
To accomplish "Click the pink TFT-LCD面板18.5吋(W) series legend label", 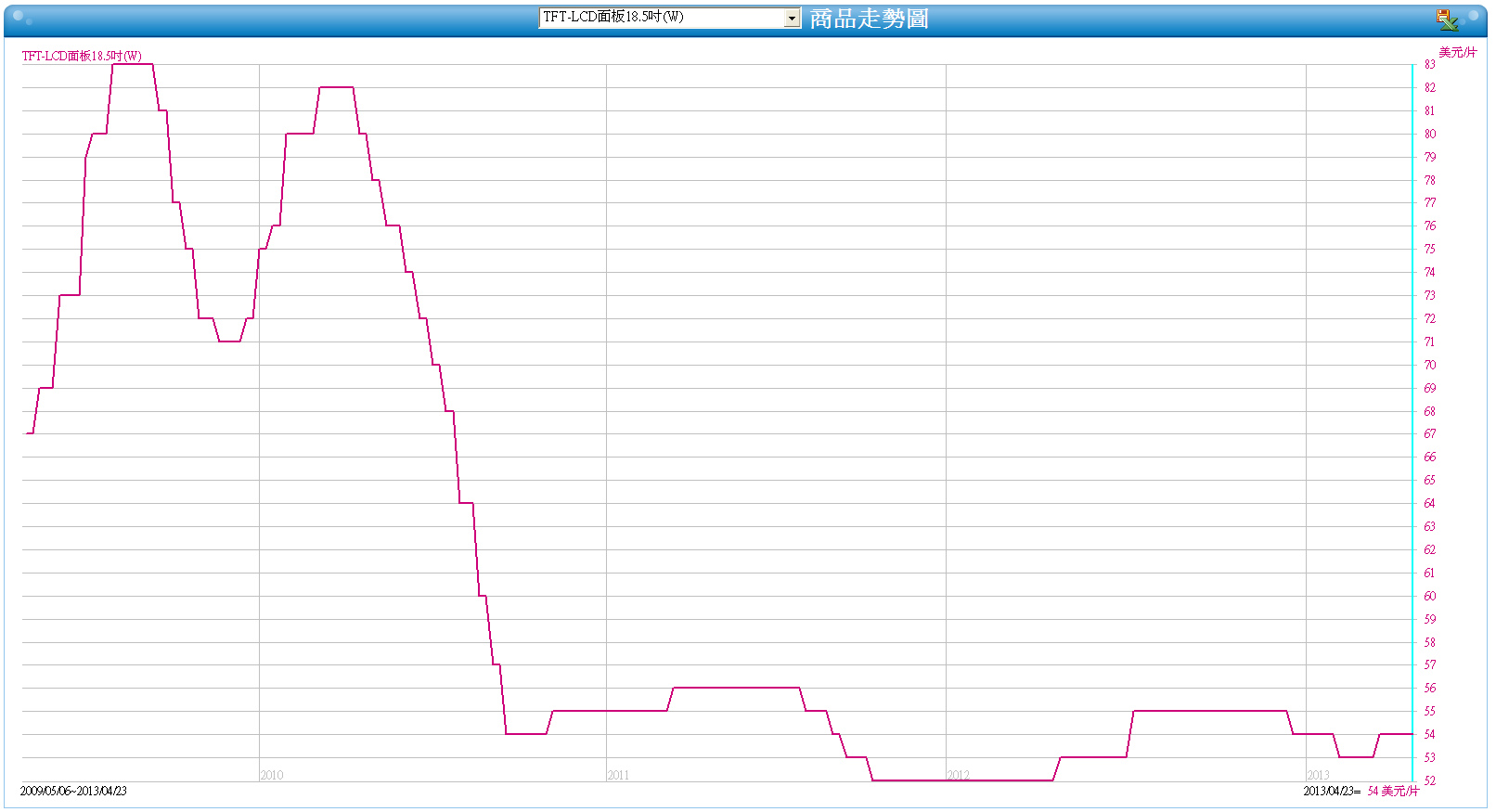I will pos(82,56).
